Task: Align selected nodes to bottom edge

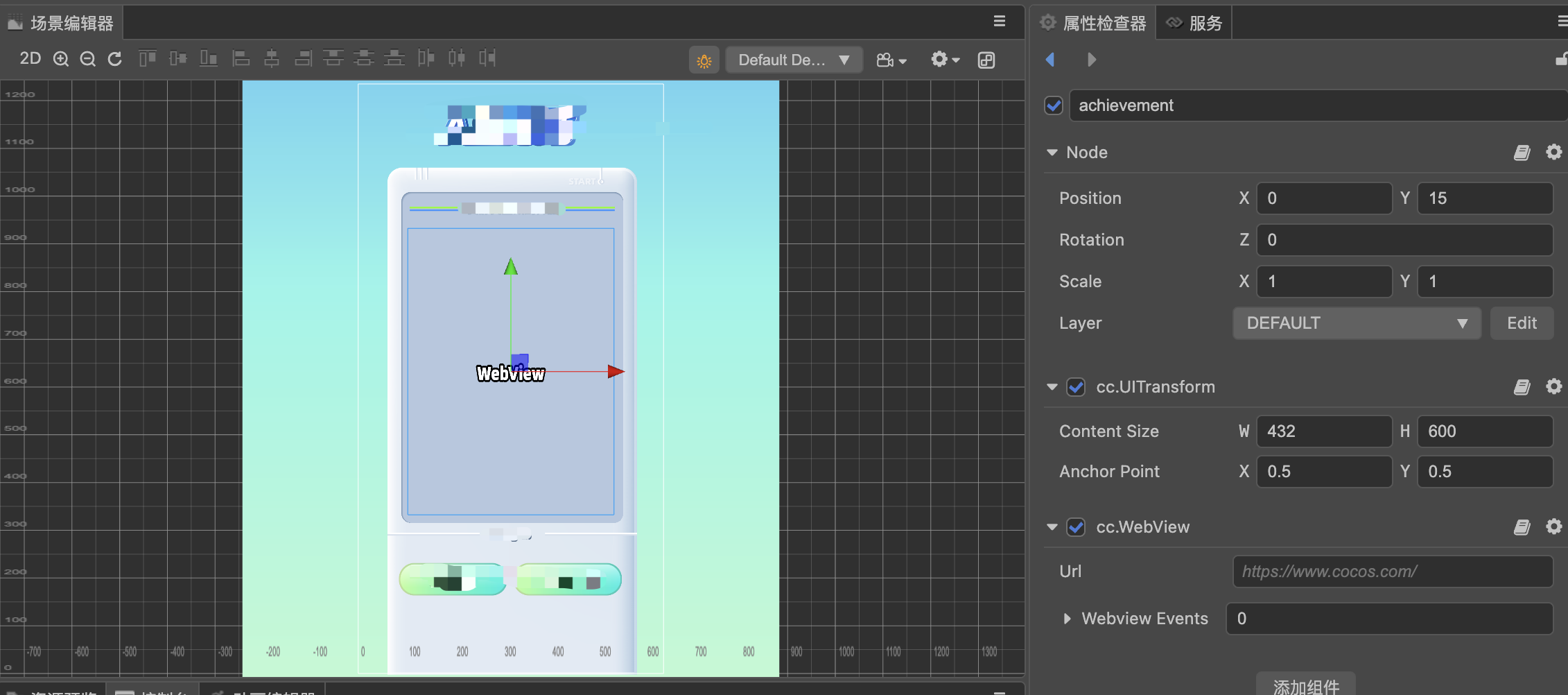Action: pyautogui.click(x=209, y=58)
